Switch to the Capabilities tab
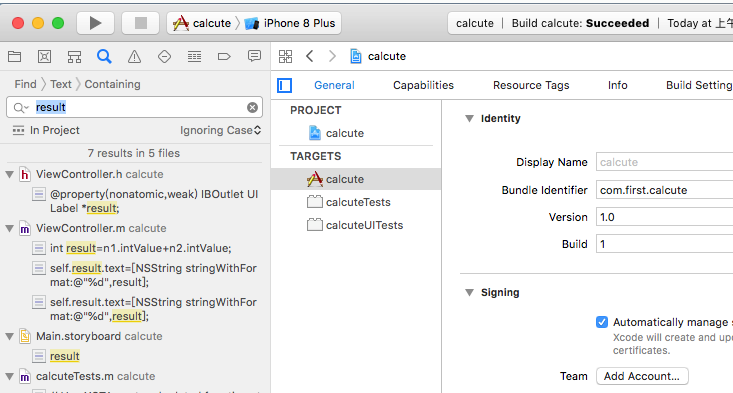 click(x=423, y=85)
